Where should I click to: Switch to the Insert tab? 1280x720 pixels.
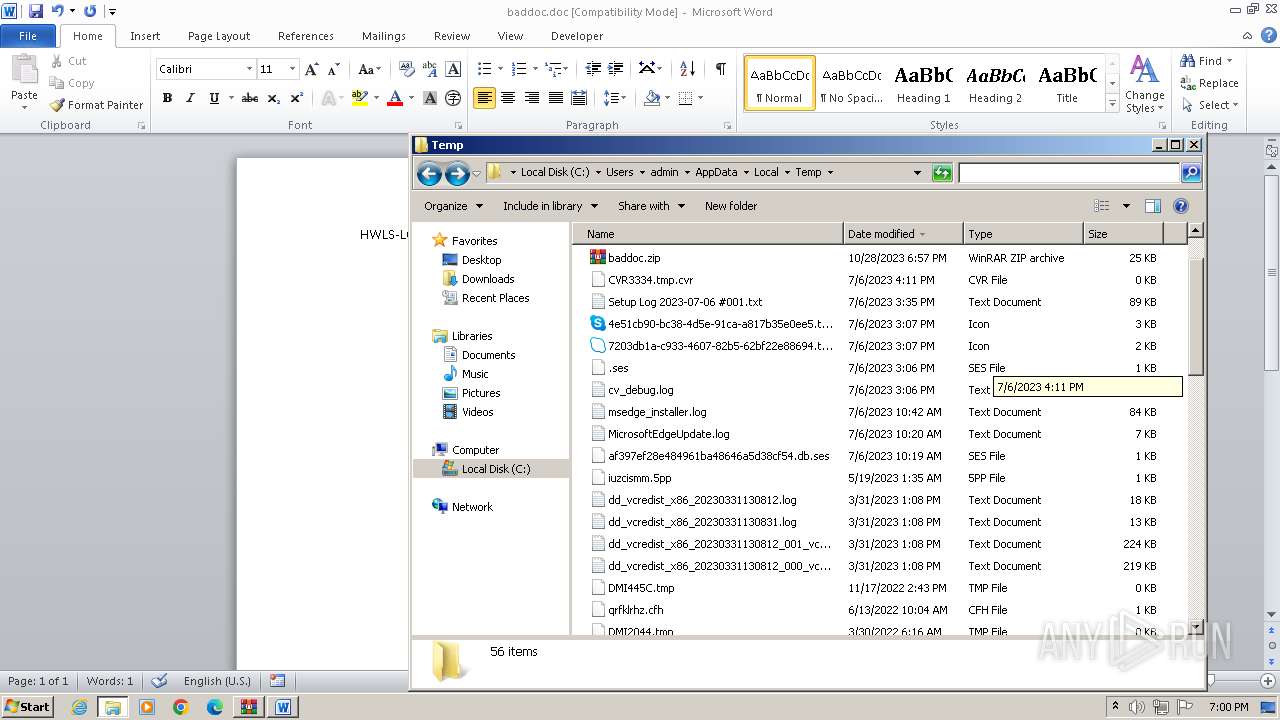(x=145, y=36)
